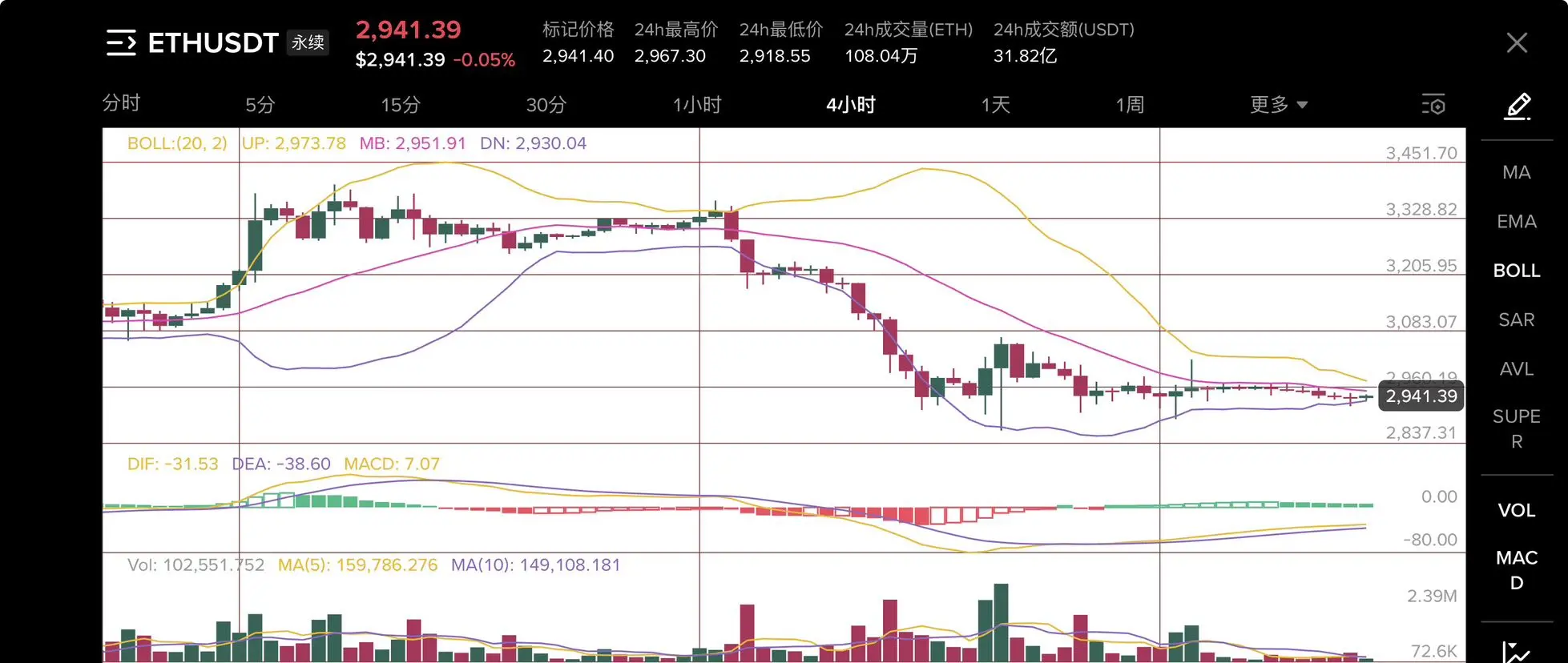Close the fullscreen chart view
Screen dimensions: 1568x663
pos(1516,42)
